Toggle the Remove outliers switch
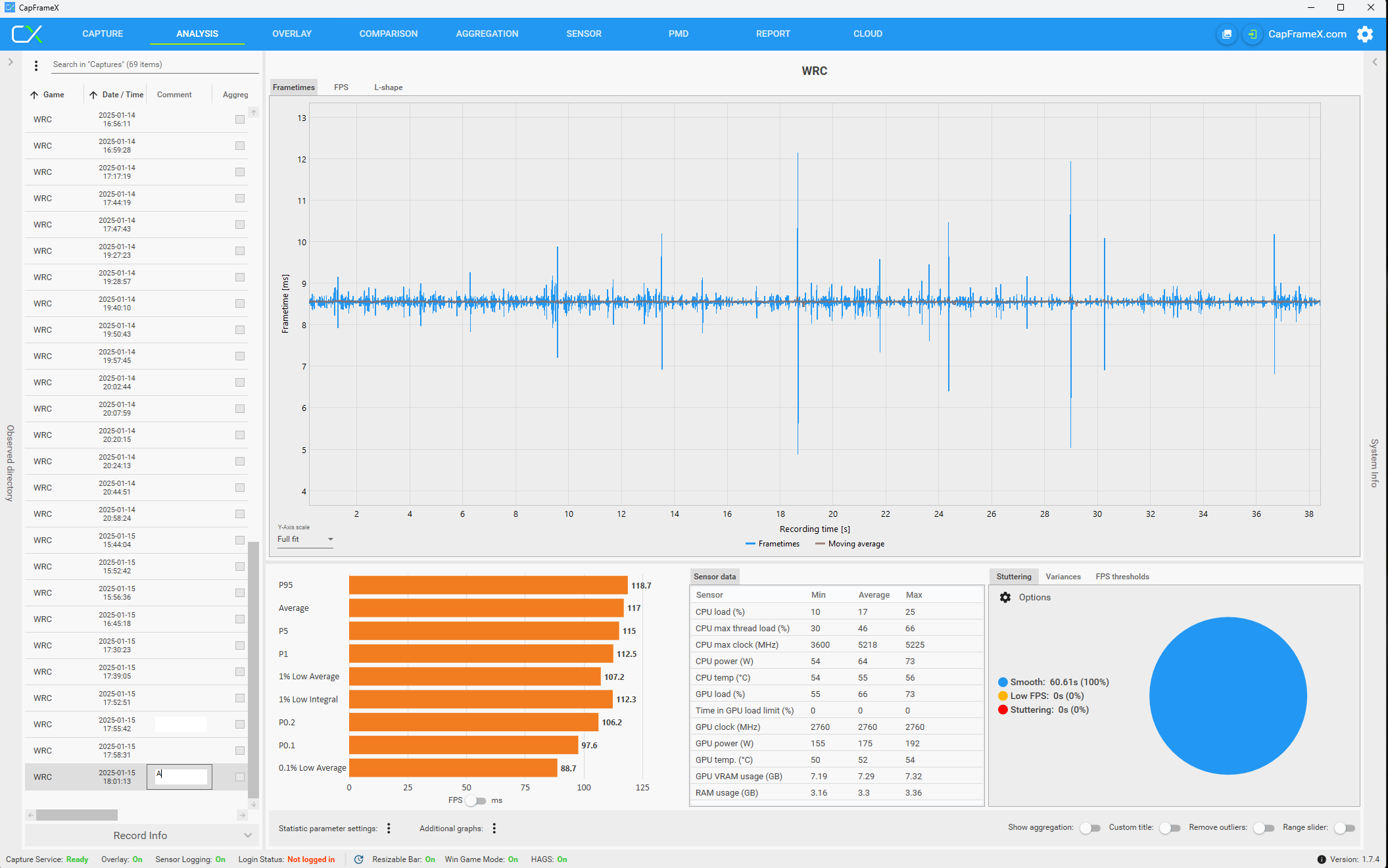This screenshot has height=868, width=1388. click(x=1264, y=828)
